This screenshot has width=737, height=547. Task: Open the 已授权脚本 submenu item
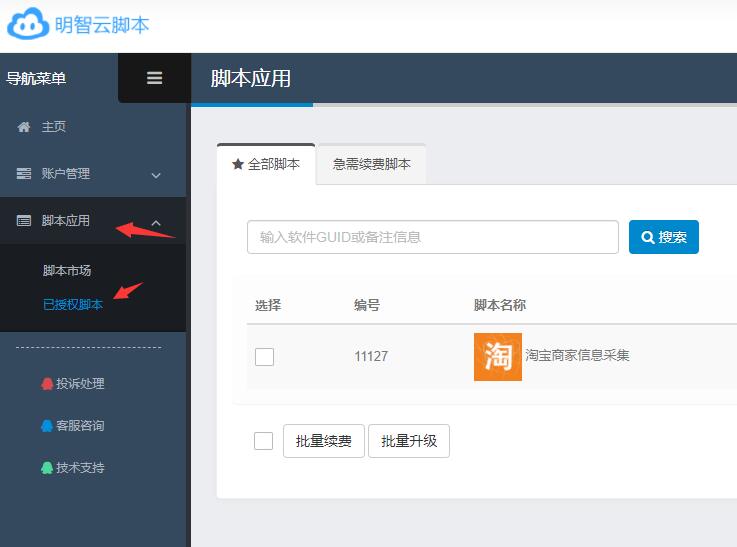click(x=73, y=305)
